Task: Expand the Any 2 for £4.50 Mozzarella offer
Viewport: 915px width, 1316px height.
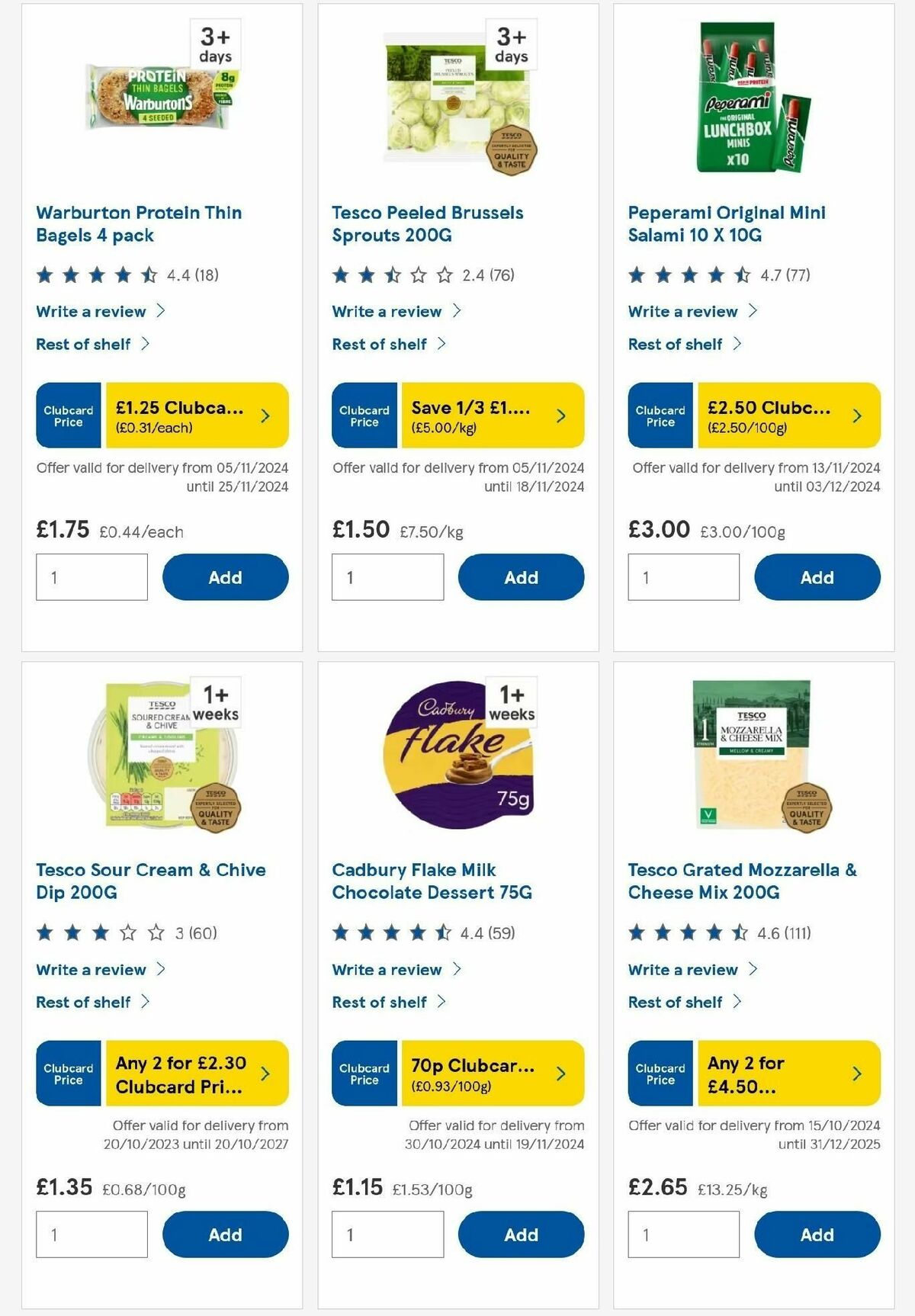Action: click(856, 1073)
